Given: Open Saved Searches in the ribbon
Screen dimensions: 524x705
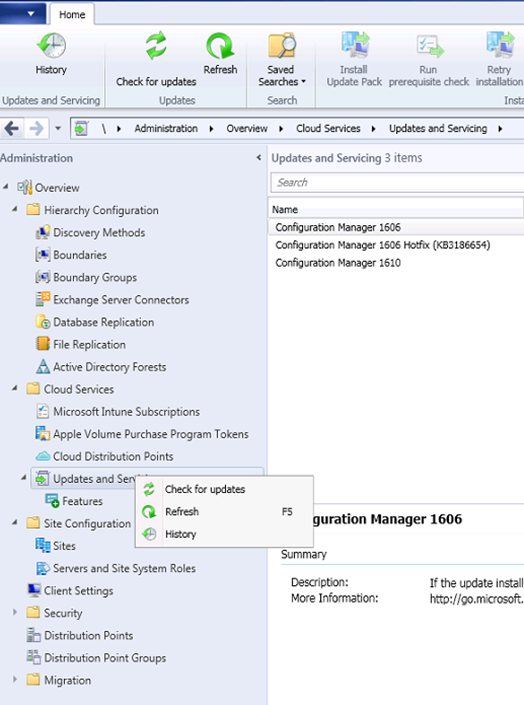Looking at the screenshot, I should pos(282,59).
